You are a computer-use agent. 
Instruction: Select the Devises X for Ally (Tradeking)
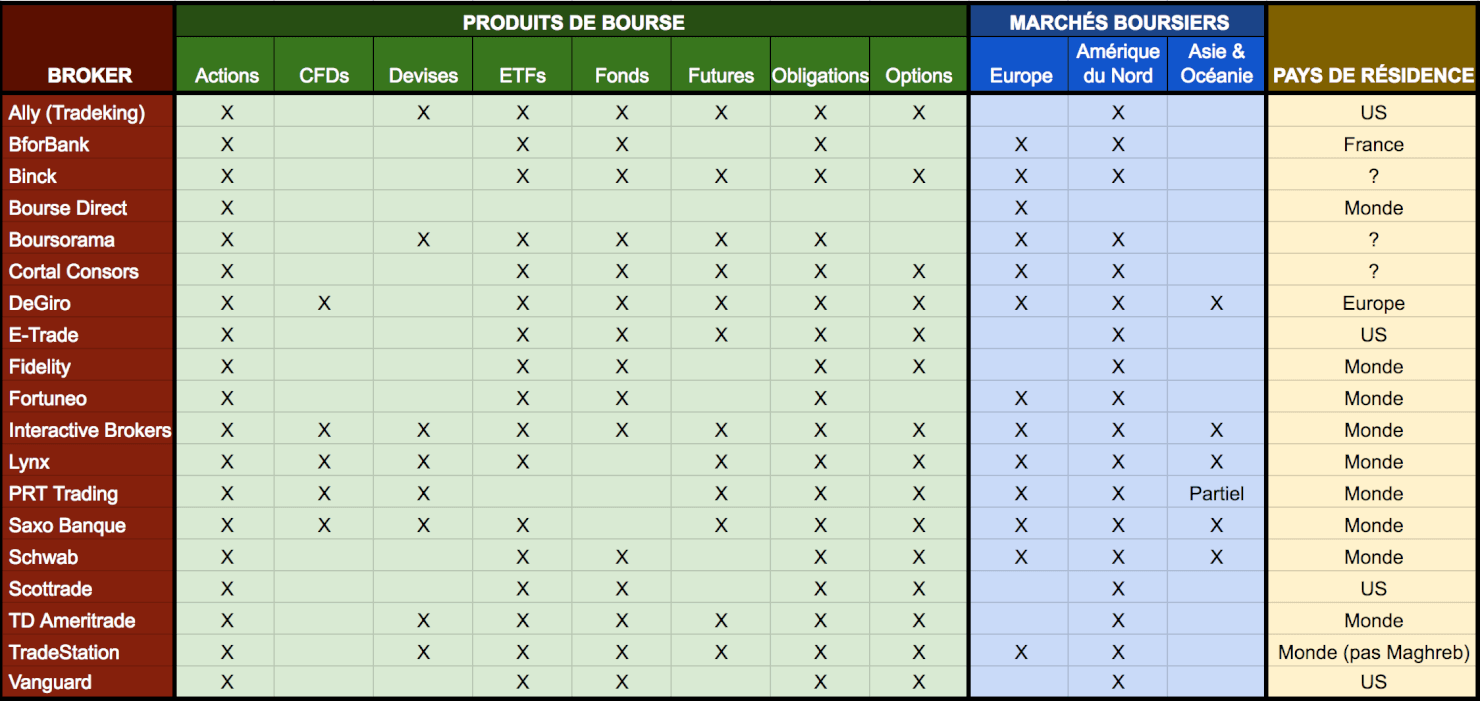click(x=423, y=113)
